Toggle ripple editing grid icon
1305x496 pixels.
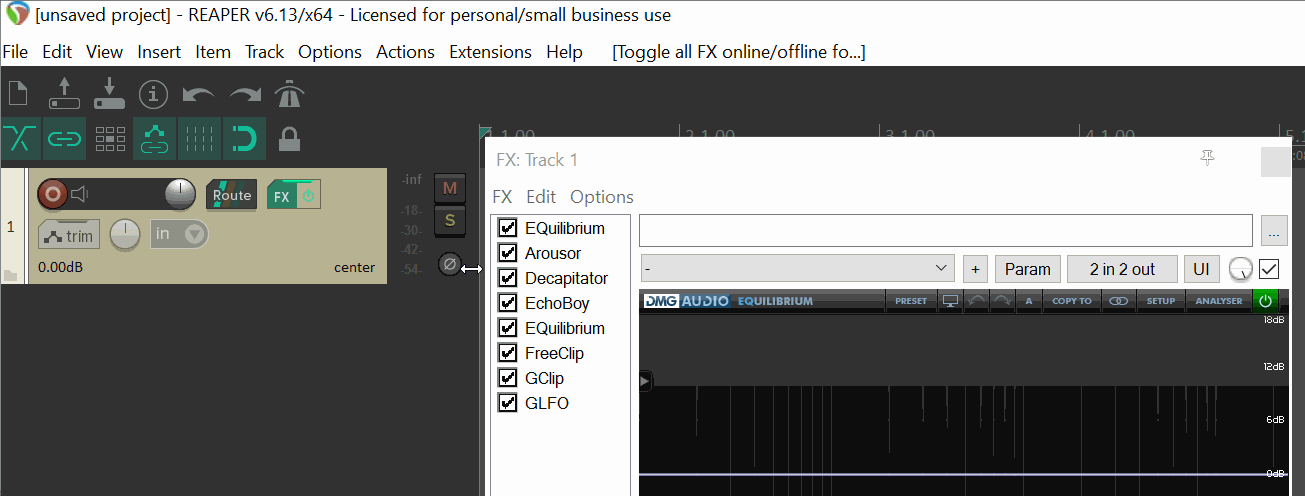110,139
